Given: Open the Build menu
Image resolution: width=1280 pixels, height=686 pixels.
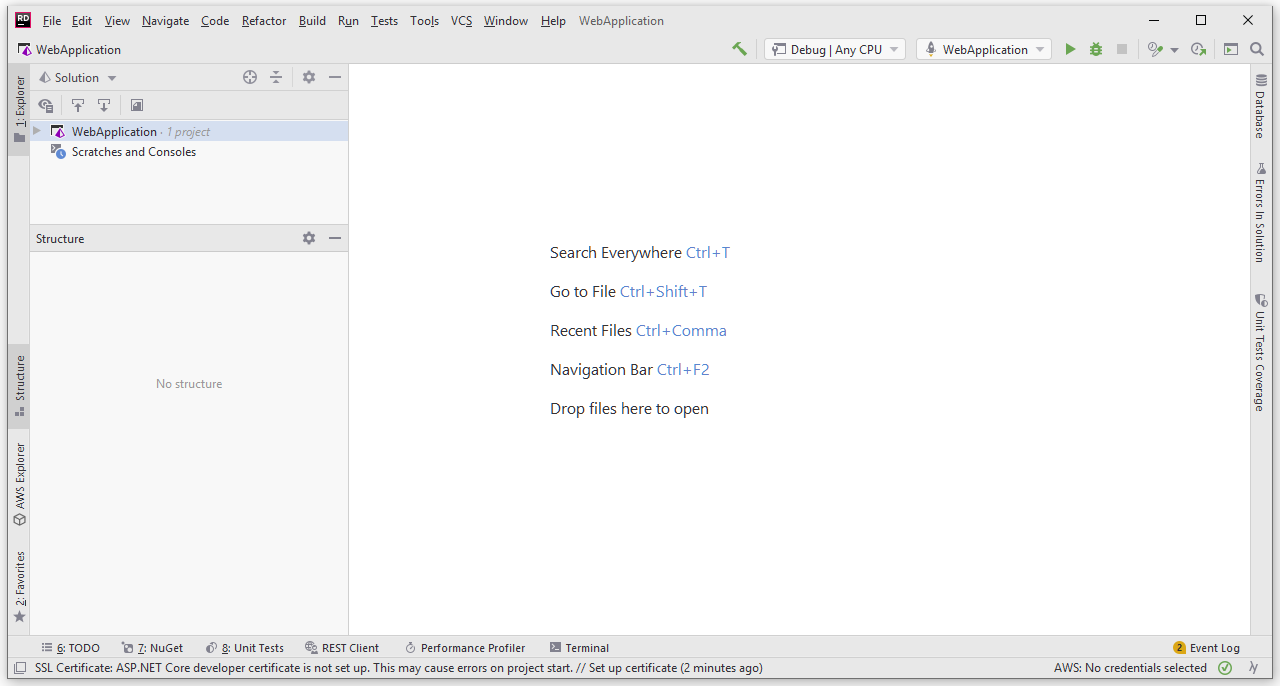Looking at the screenshot, I should 312,20.
